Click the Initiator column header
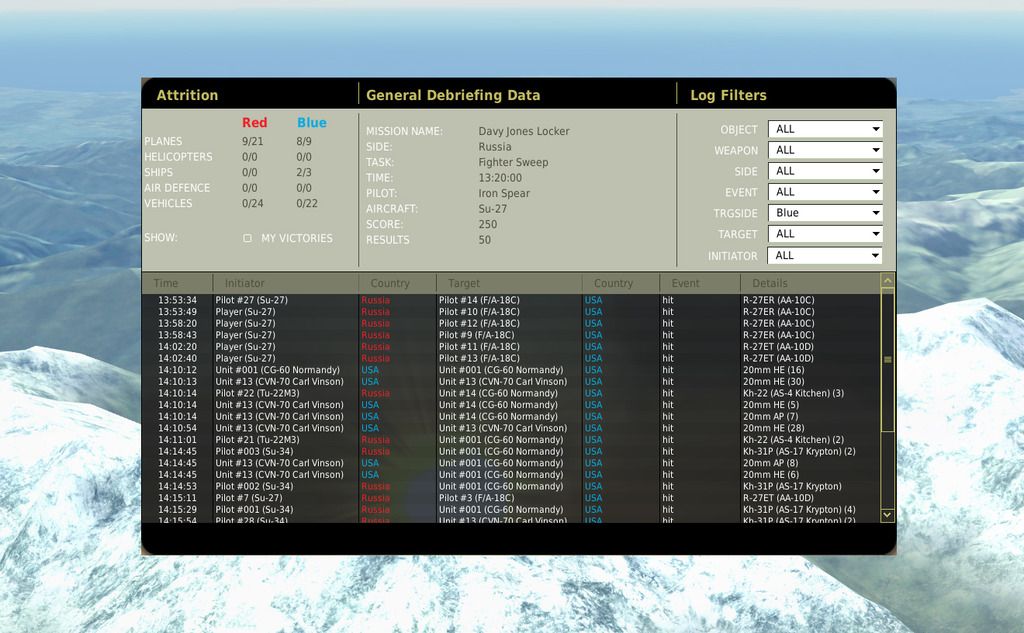Viewport: 1024px width, 633px height. [245, 283]
